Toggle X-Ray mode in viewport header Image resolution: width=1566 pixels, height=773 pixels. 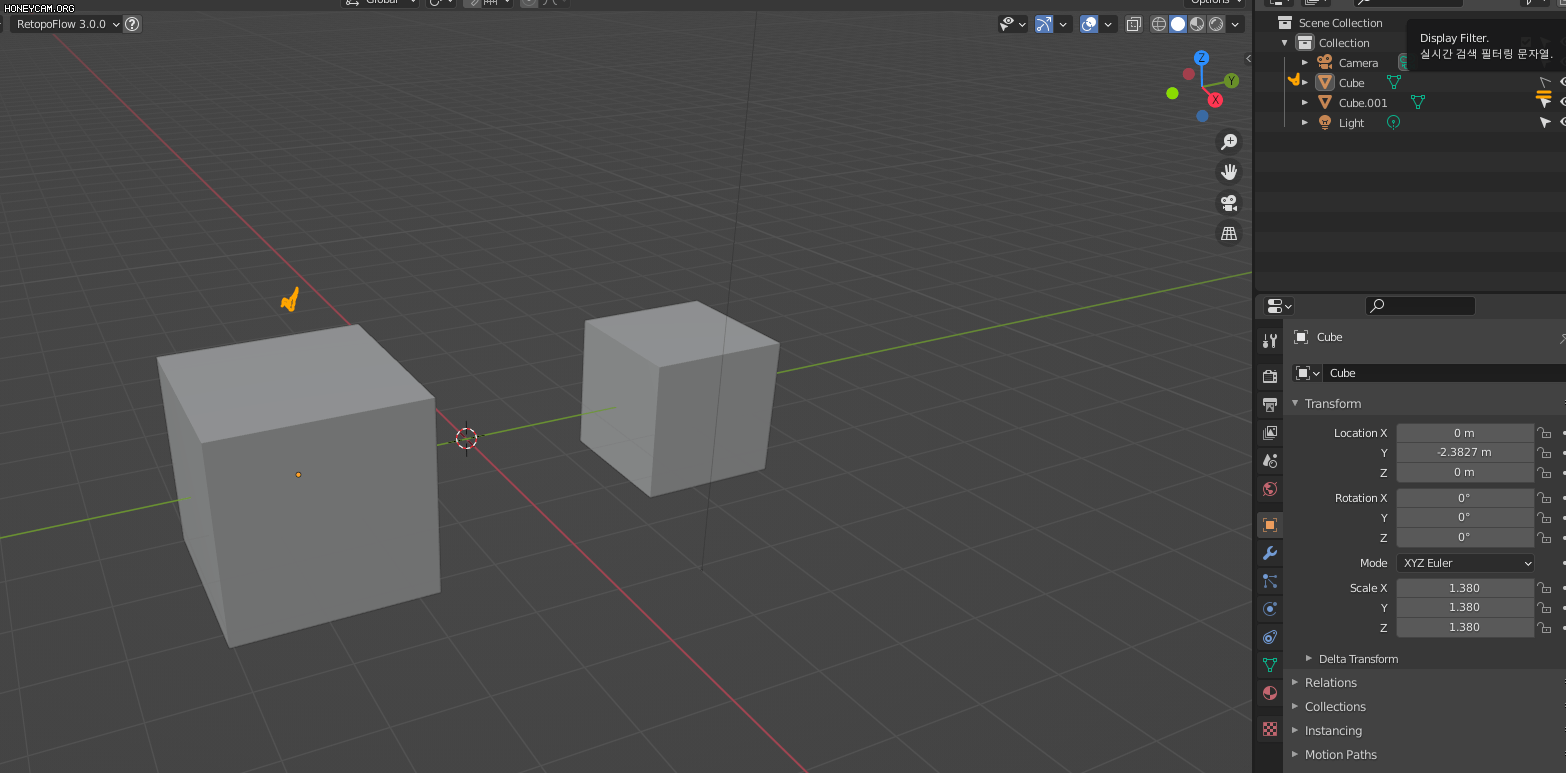(x=1133, y=24)
